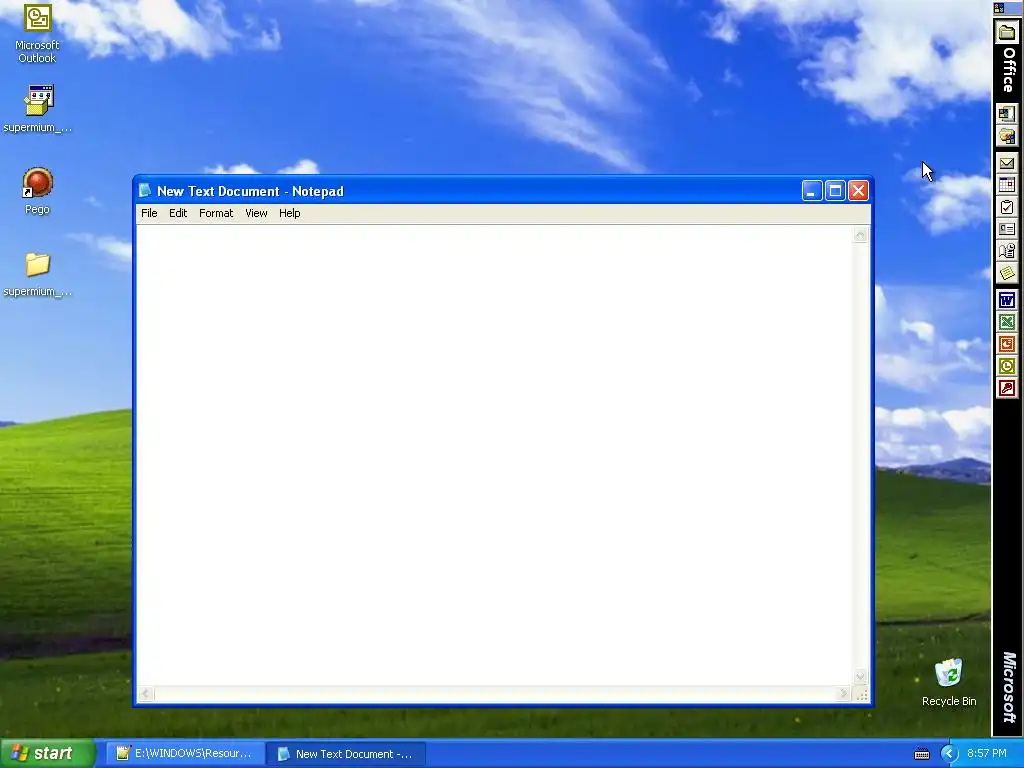The width and height of the screenshot is (1024, 768).
Task: Minimize the Notepad window
Action: tap(812, 191)
